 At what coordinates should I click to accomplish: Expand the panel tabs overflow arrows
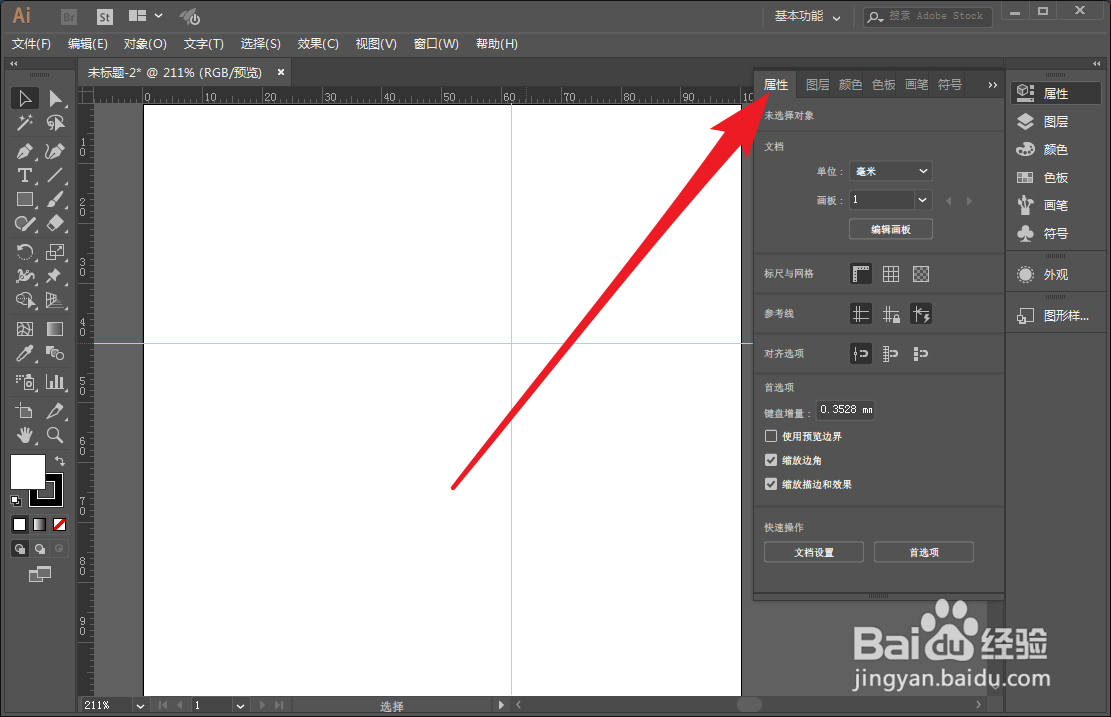click(993, 85)
